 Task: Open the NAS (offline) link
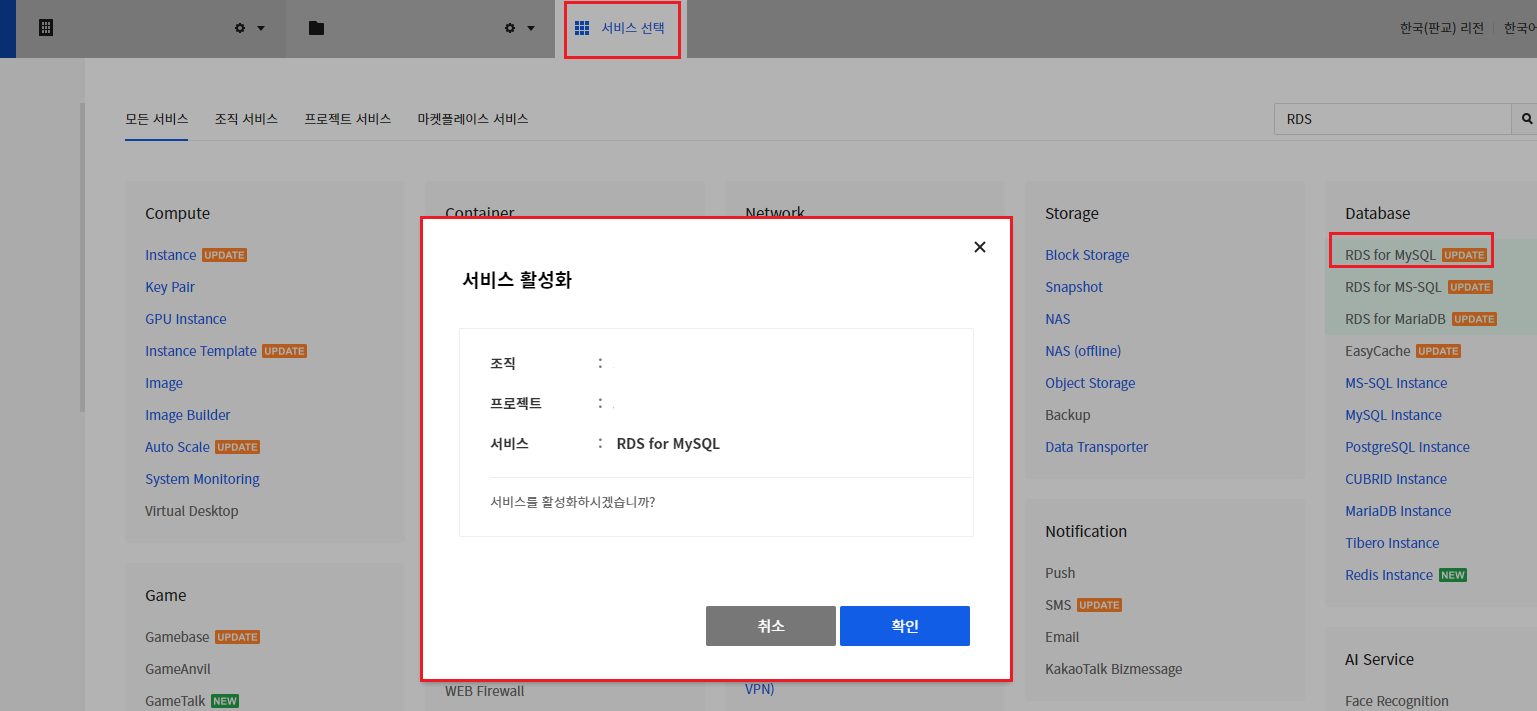click(x=1083, y=351)
